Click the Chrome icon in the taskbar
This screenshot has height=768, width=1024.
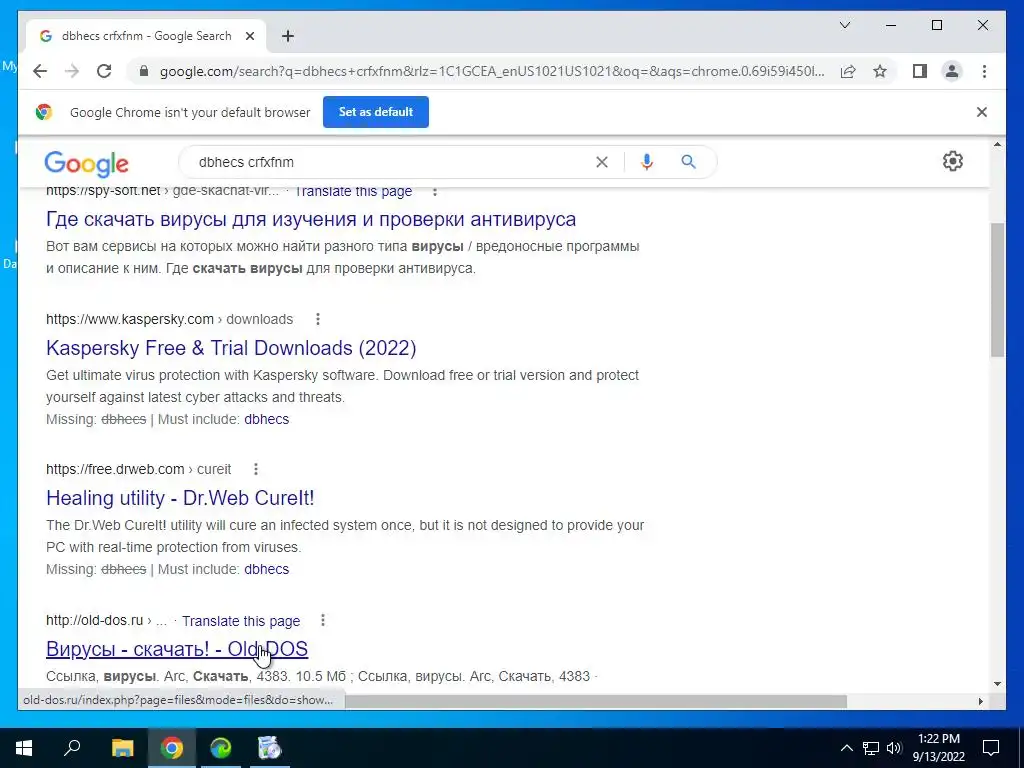(x=172, y=748)
